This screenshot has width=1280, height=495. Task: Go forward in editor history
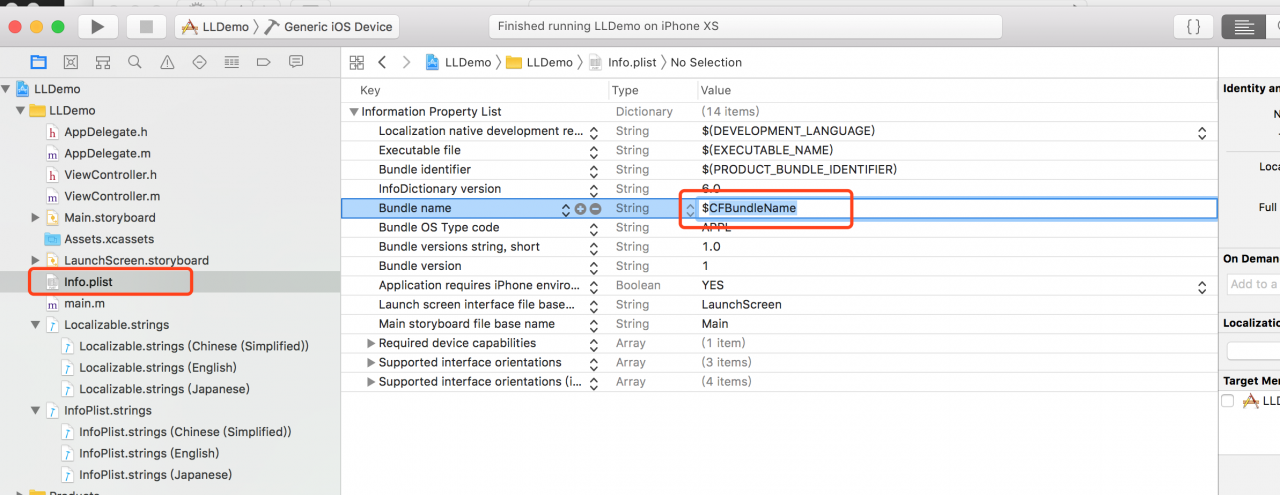[x=406, y=62]
